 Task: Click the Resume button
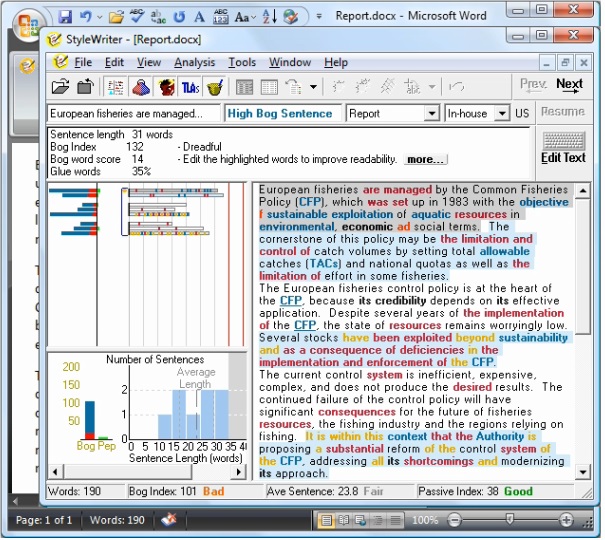563,112
